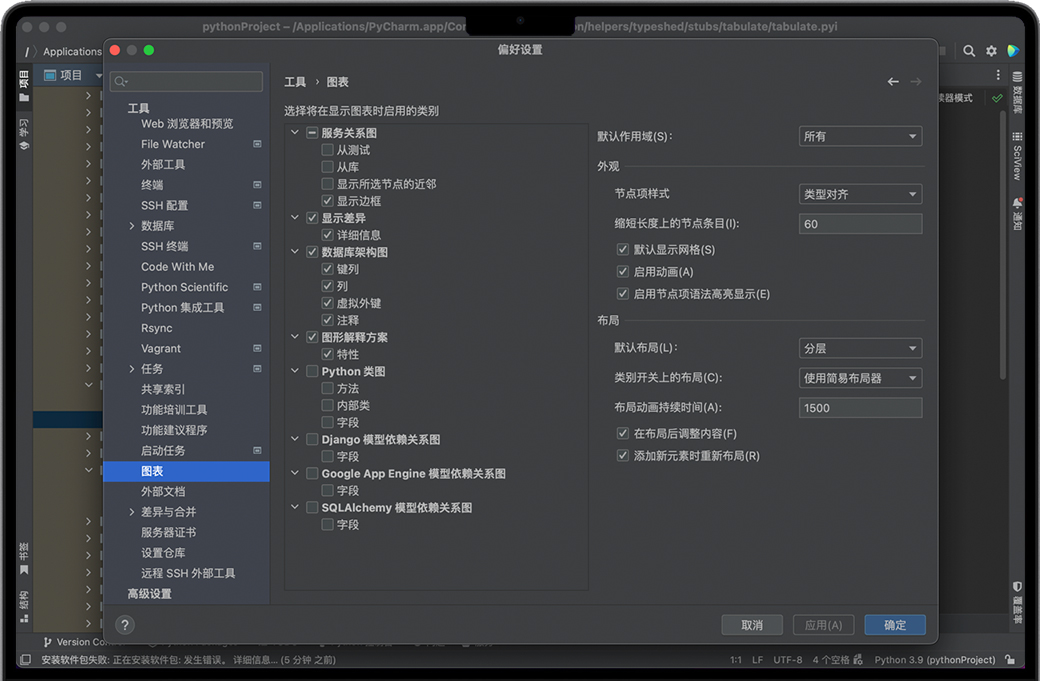The height and width of the screenshot is (681, 1040).
Task: Toggle 默认显示网格(S) checkbox
Action: point(623,250)
